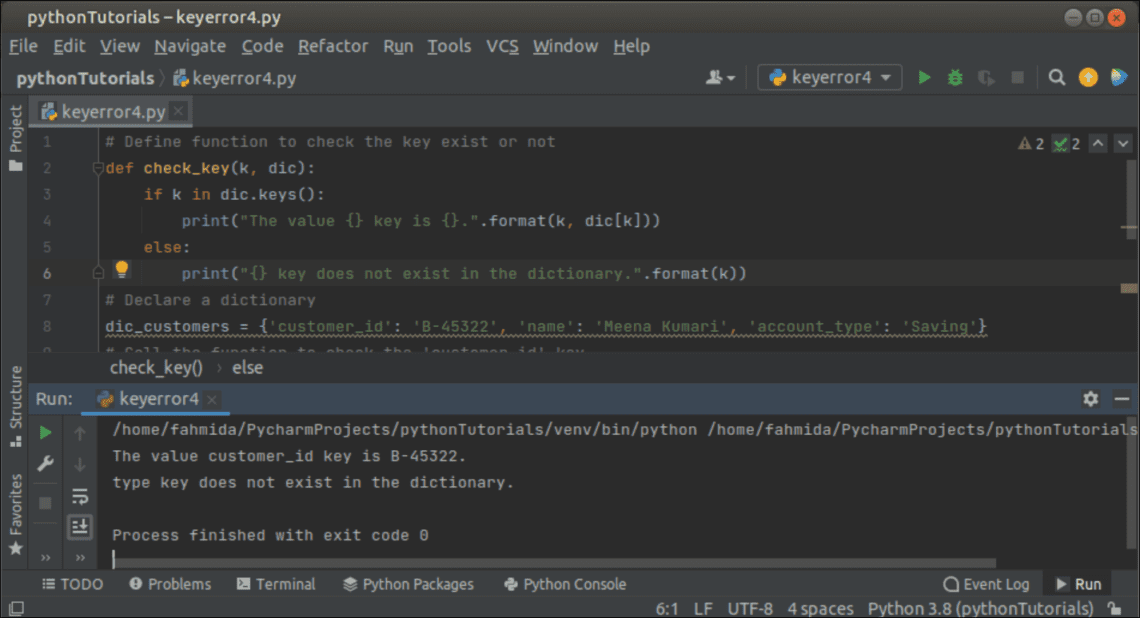Viewport: 1140px width, 618px height.
Task: Open the VCS menu
Action: click(502, 46)
